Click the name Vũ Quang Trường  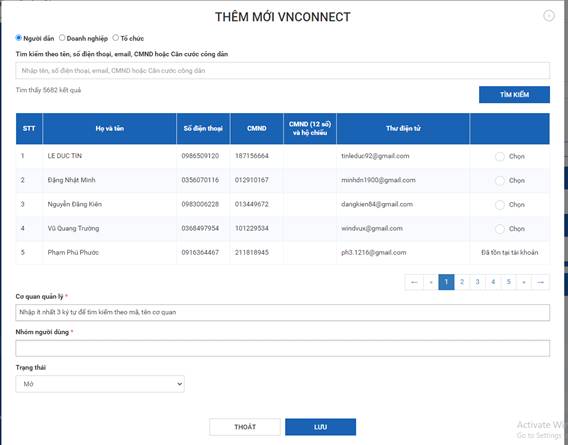coord(73,228)
